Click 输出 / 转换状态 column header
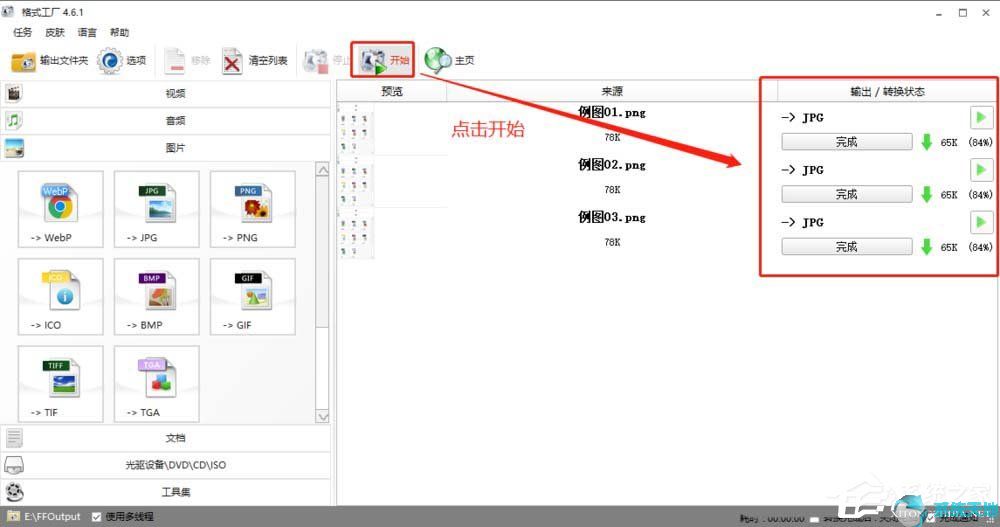The width and height of the screenshot is (1000, 527). [x=887, y=91]
